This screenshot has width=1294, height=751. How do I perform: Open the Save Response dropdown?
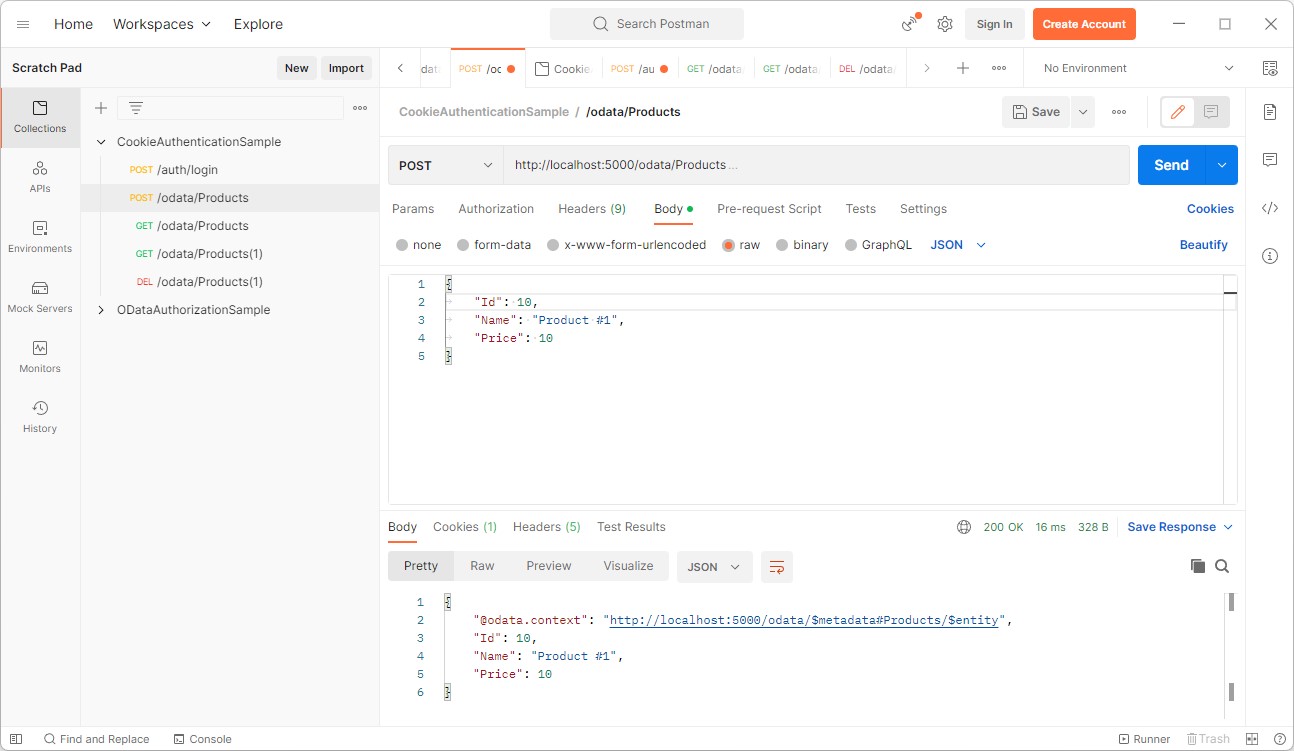1180,527
